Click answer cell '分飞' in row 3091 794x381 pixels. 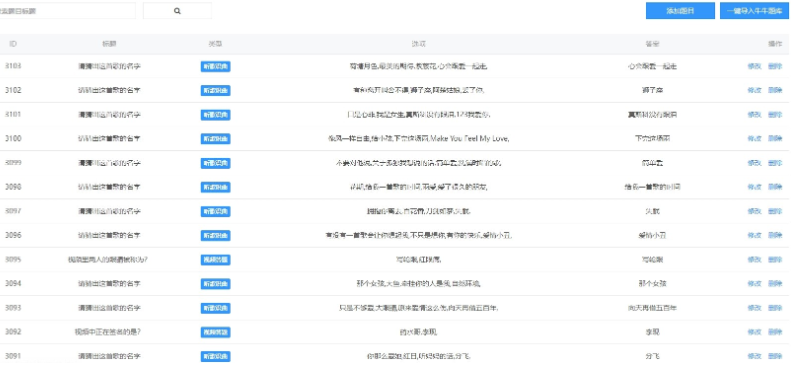coord(652,356)
